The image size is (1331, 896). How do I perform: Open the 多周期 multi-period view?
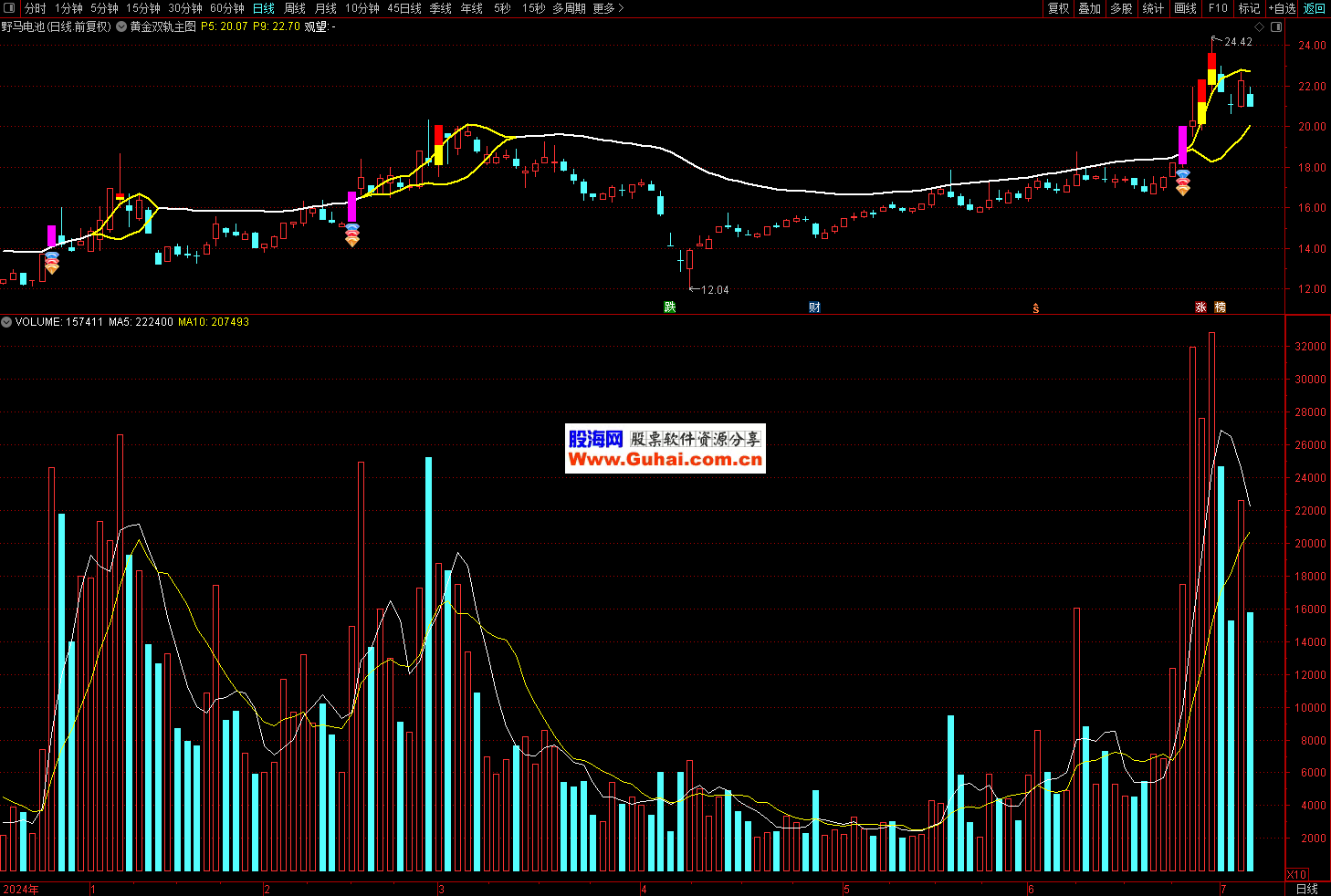tap(569, 8)
